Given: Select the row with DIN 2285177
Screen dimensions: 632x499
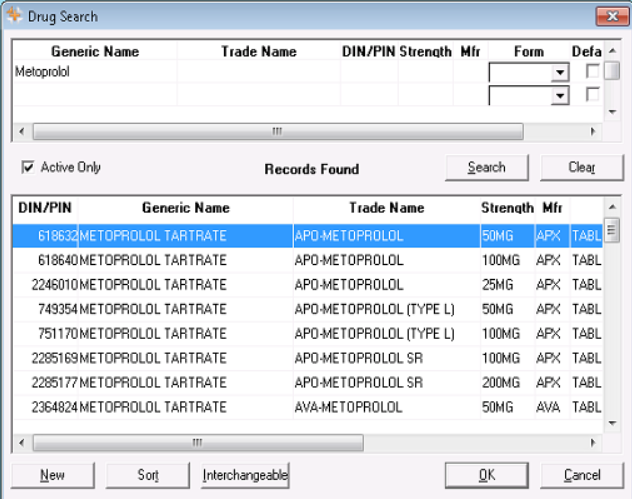Looking at the screenshot, I should 308,383.
